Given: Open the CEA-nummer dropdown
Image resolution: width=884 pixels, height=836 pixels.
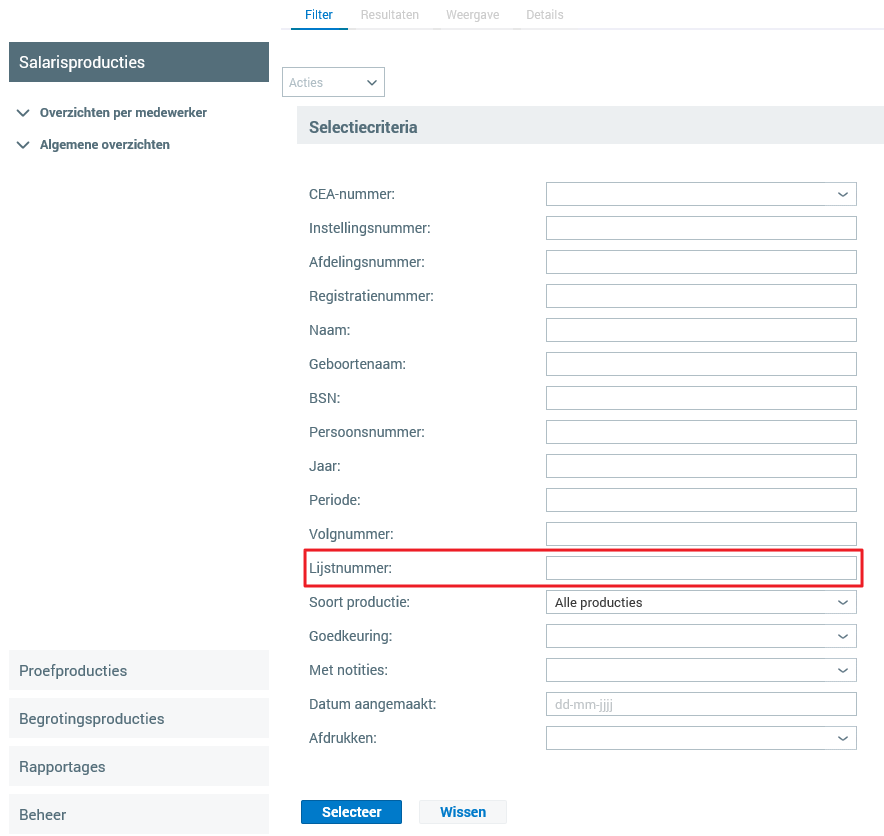Looking at the screenshot, I should pos(701,195).
